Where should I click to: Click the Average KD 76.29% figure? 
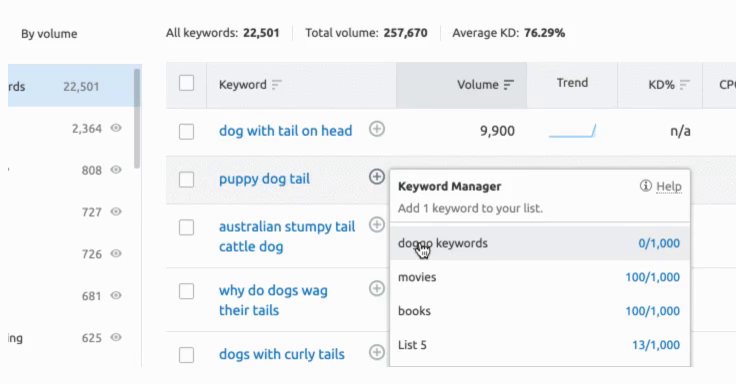point(544,33)
